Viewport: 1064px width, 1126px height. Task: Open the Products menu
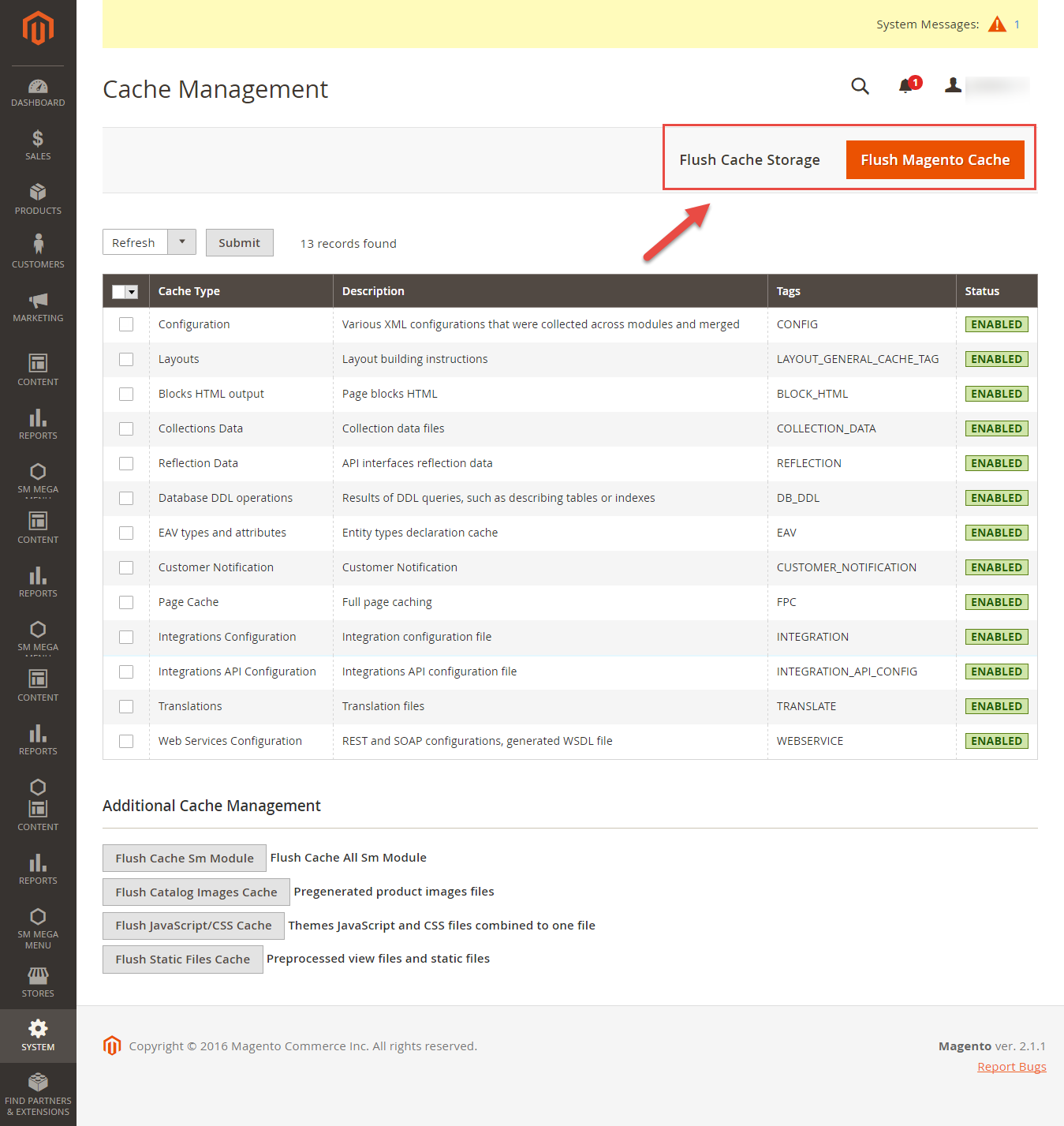point(38,200)
